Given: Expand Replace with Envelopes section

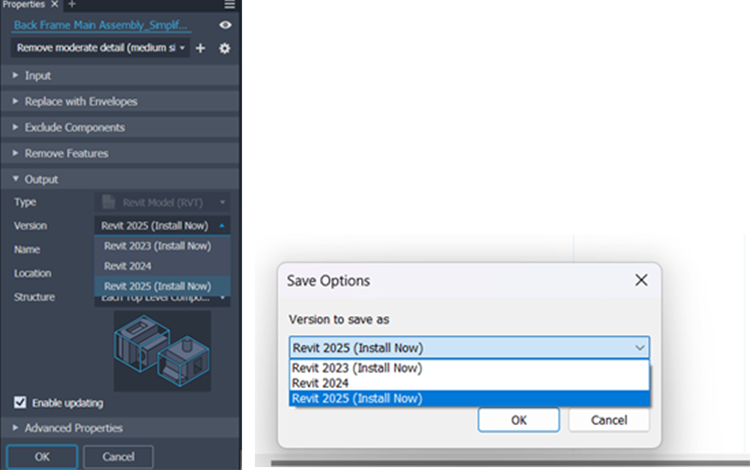Looking at the screenshot, I should click(x=120, y=101).
